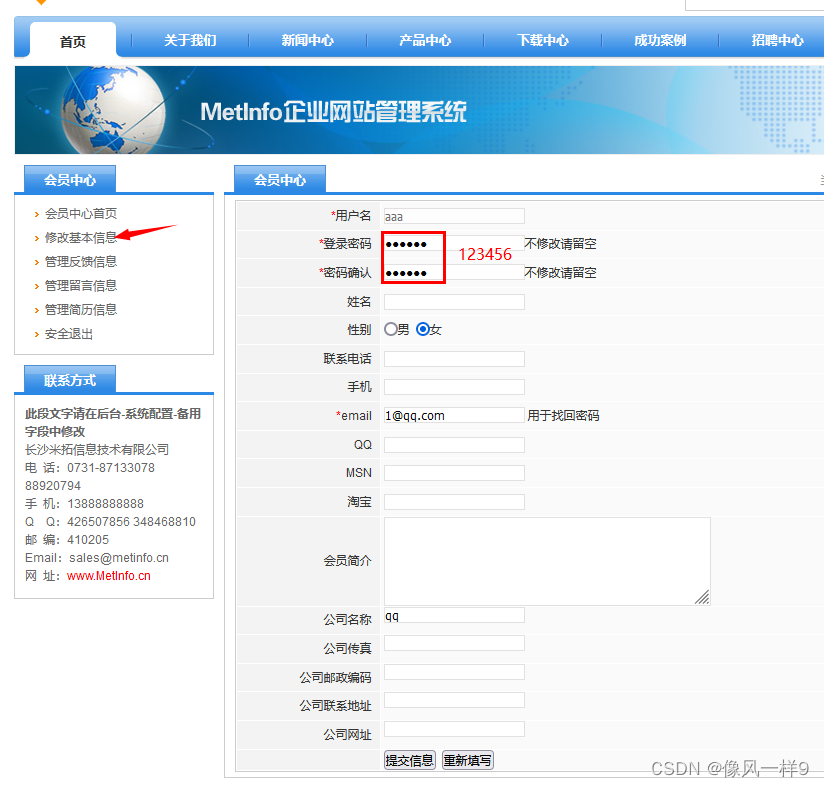Open 招聘中心 in the top navigation
The width and height of the screenshot is (824, 787).
[778, 40]
